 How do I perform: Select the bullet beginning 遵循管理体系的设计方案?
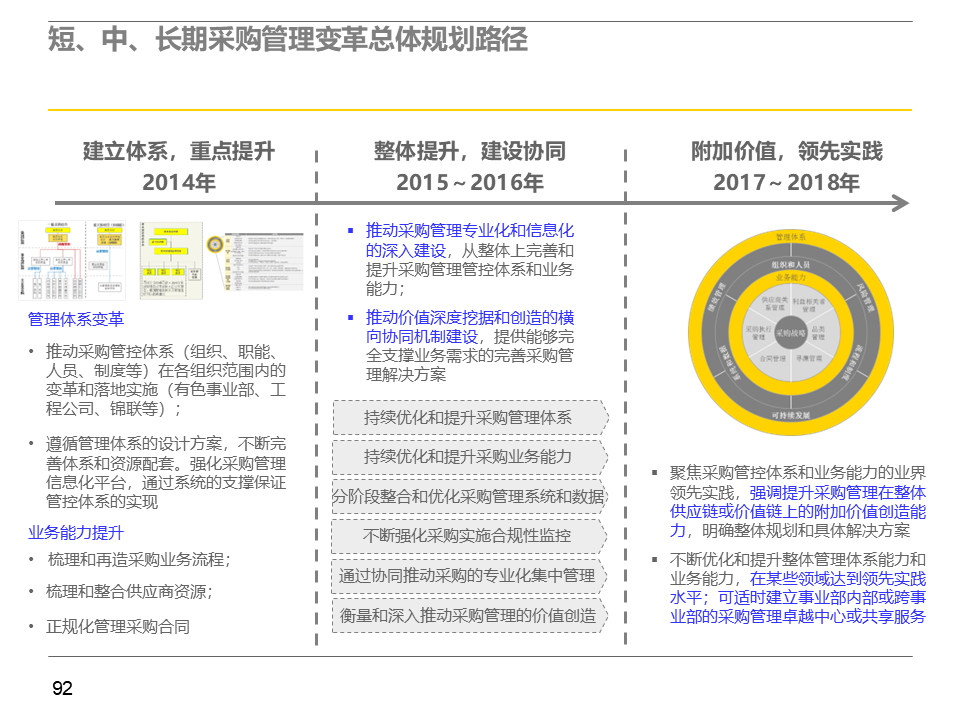coord(165,472)
